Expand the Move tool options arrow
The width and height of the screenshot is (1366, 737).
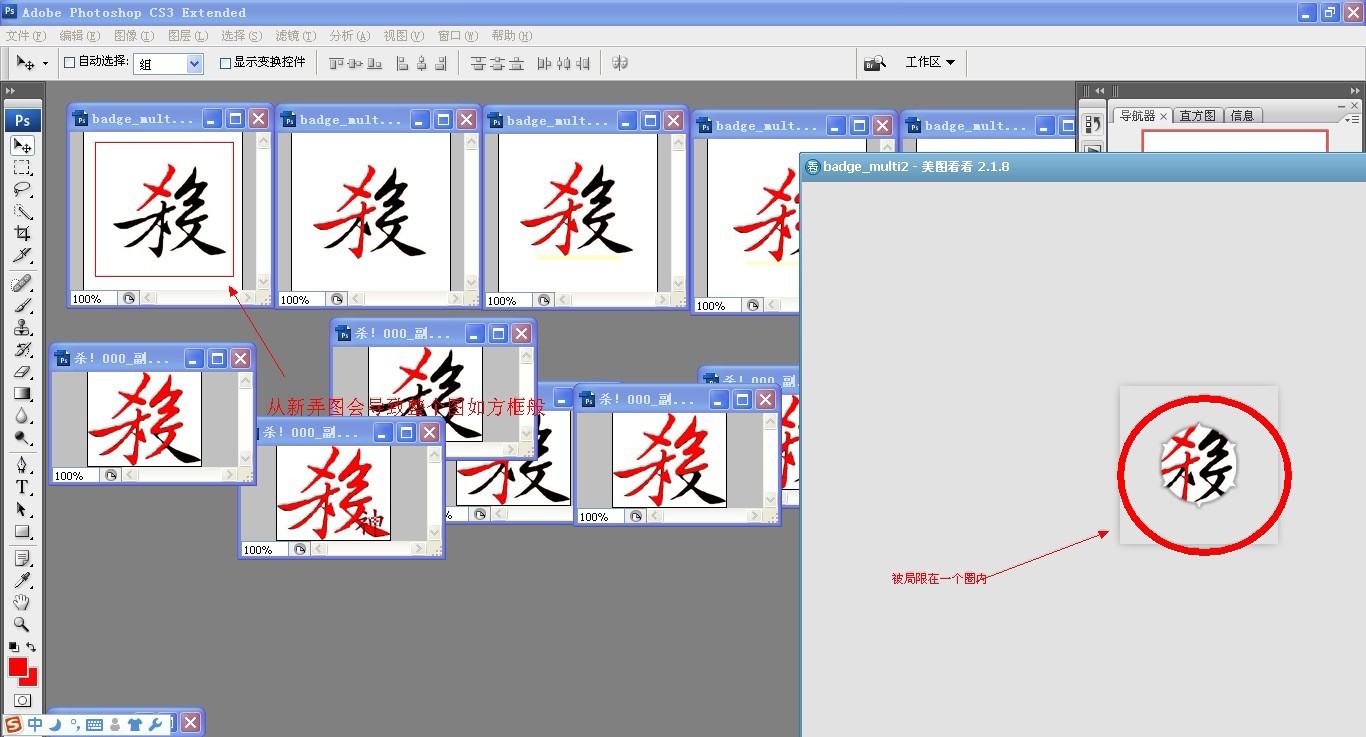pos(46,62)
